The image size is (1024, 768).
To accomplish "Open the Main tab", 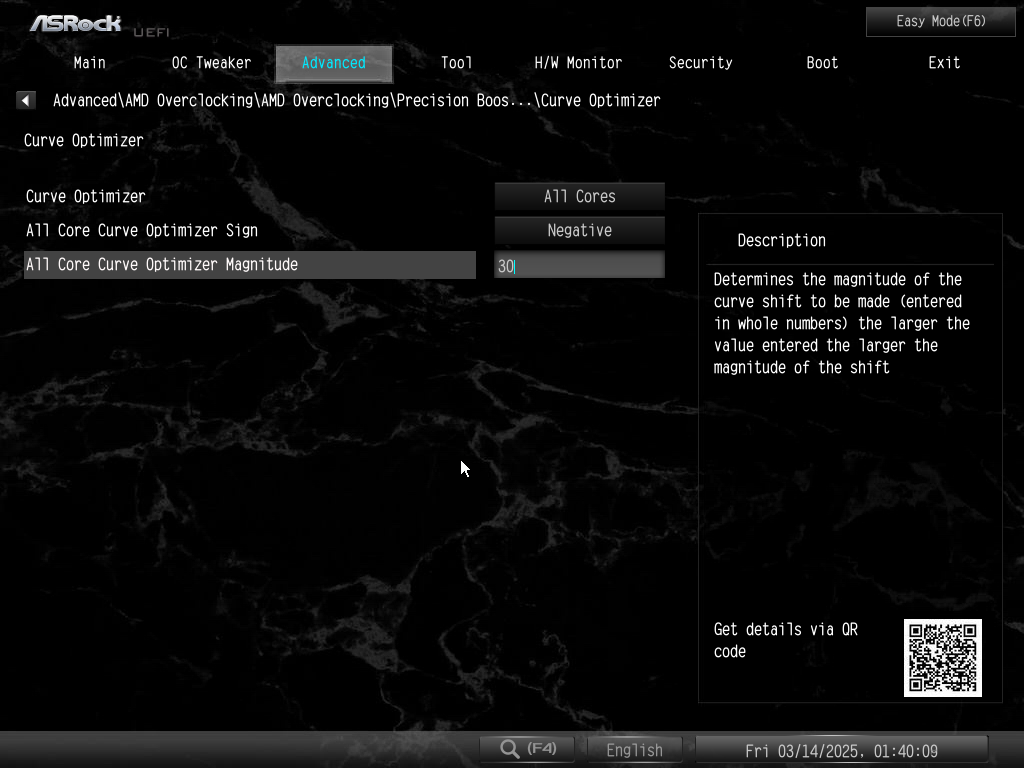I will [89, 63].
